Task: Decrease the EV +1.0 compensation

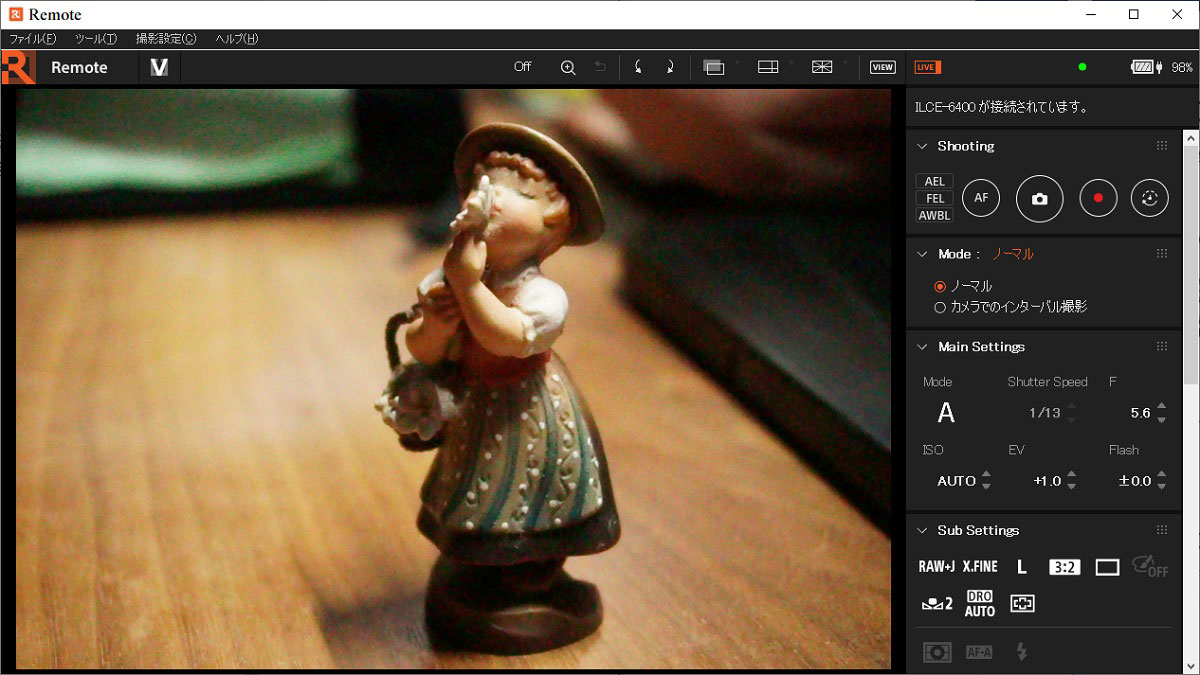Action: pos(1072,487)
